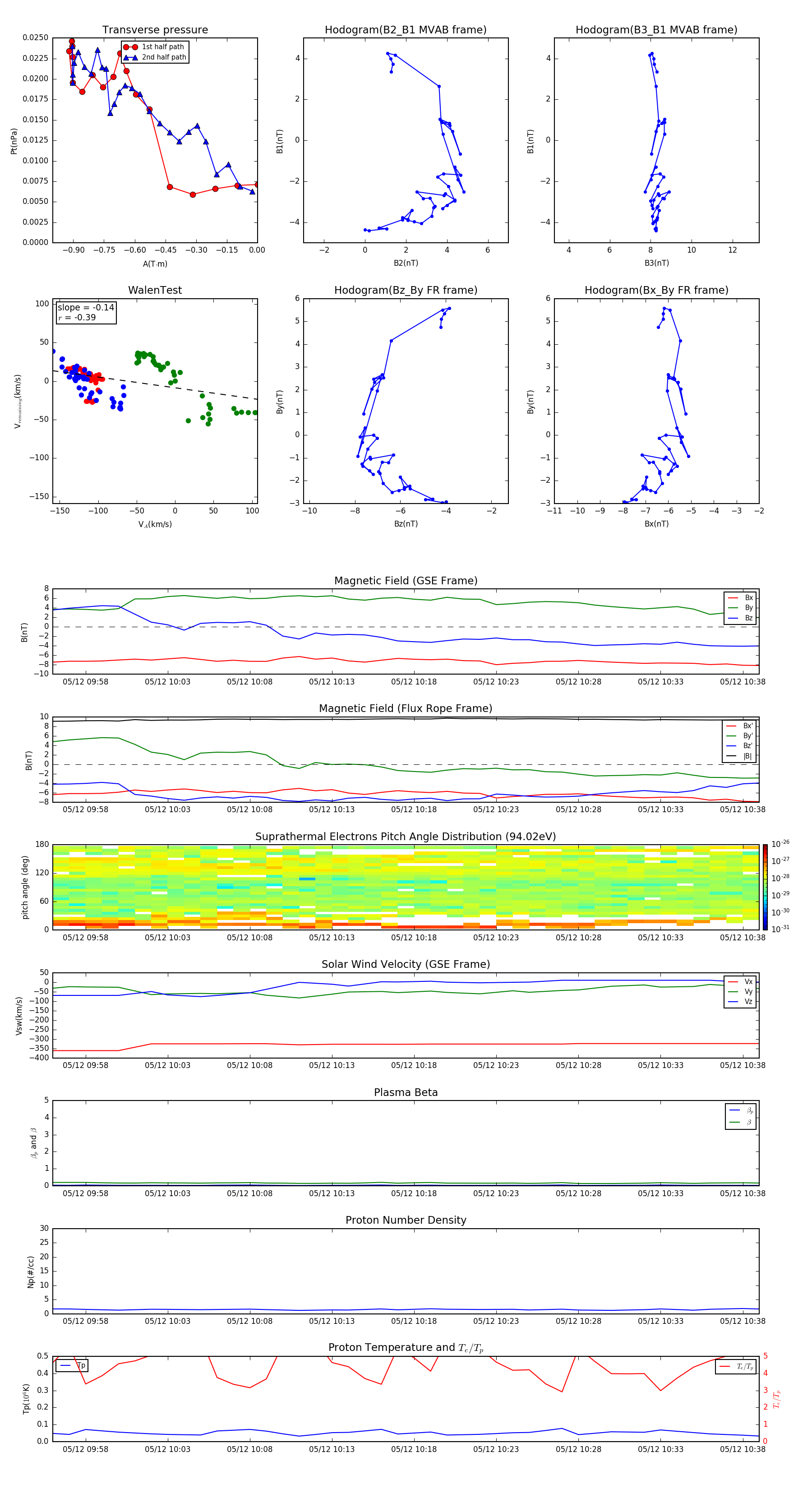Click the 'Bx(nT)' x-axis label
This screenshot has height=1489, width=812.
click(656, 524)
